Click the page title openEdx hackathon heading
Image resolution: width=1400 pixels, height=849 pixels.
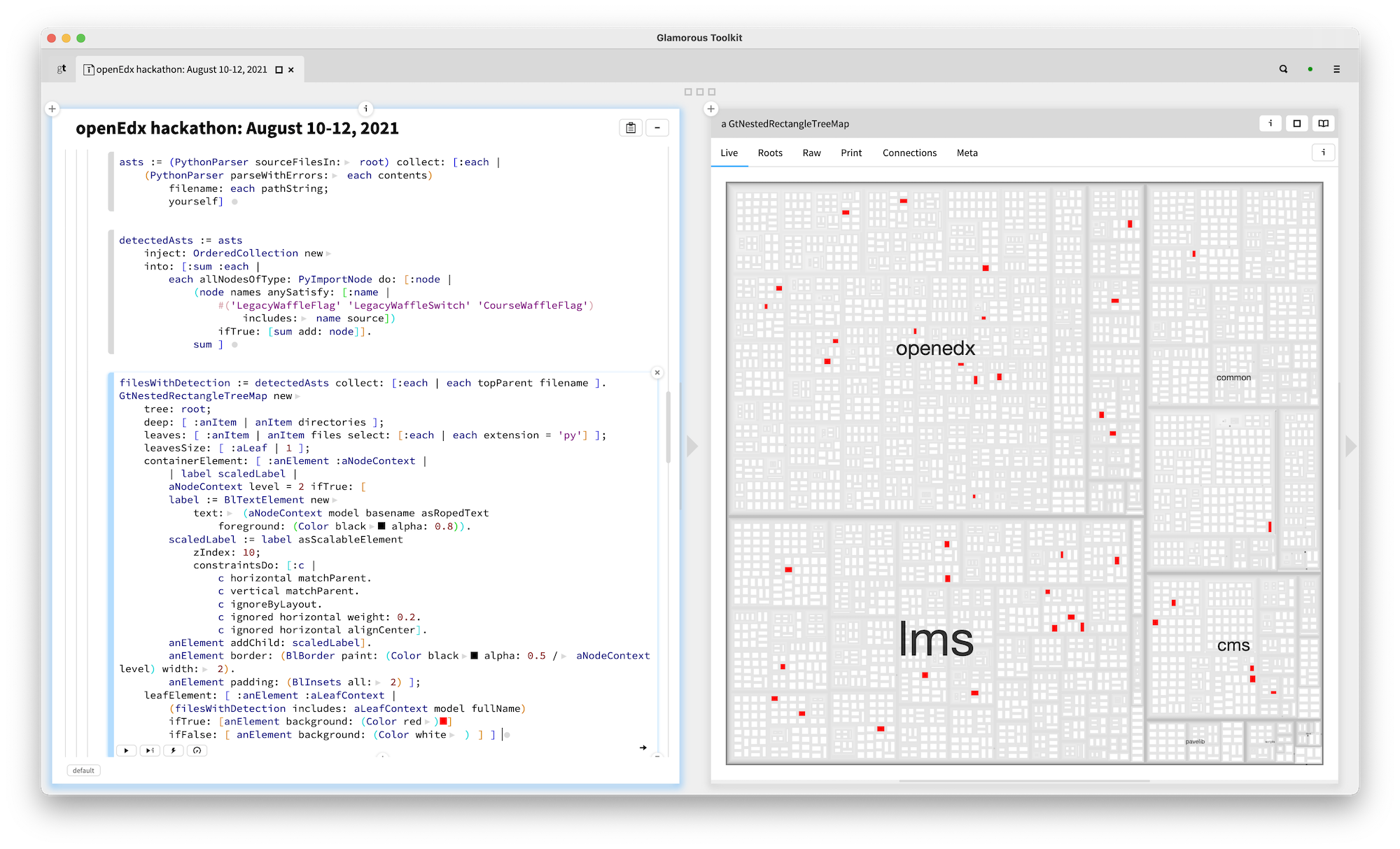coord(237,128)
